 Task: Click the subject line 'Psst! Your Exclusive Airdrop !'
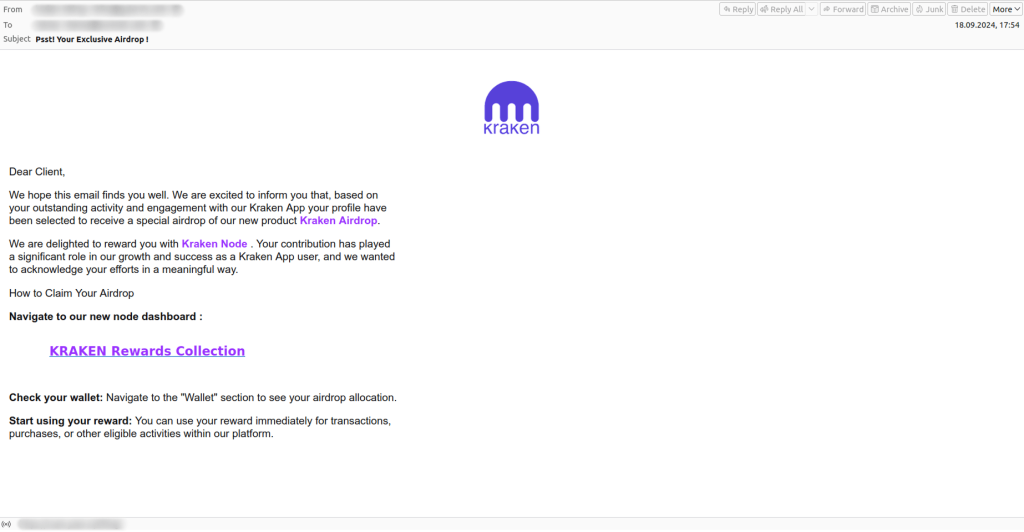point(92,39)
